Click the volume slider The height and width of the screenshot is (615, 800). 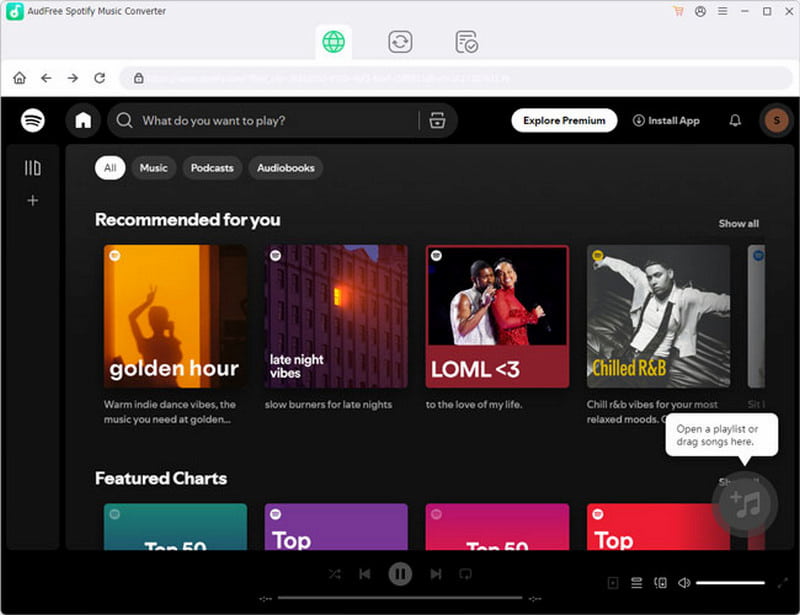[x=730, y=583]
